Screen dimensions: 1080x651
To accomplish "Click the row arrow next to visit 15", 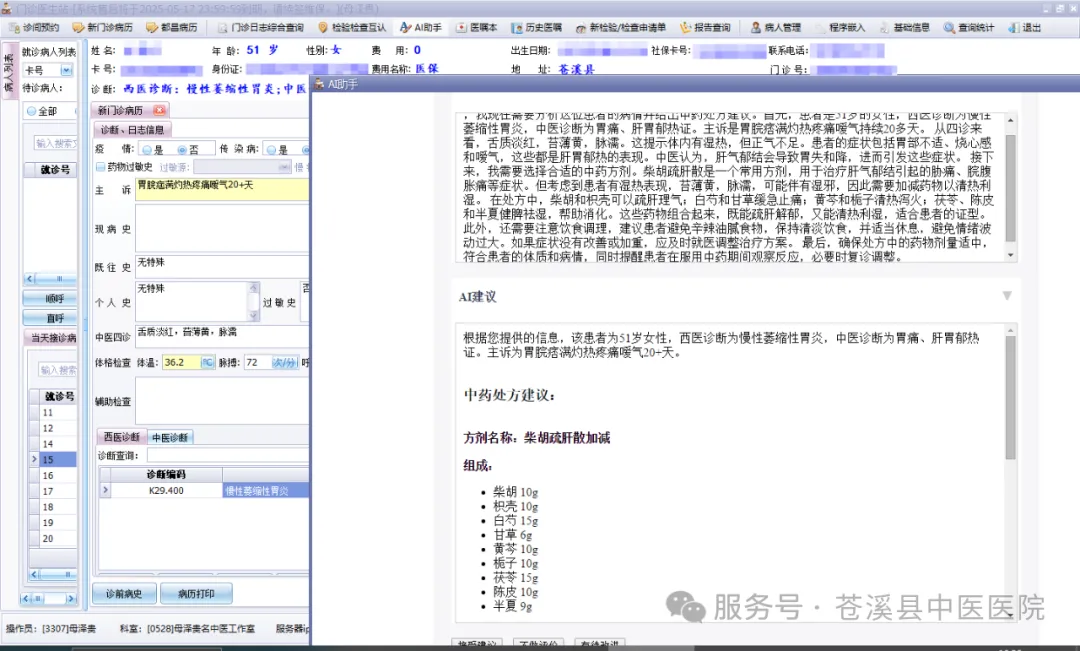I will point(34,459).
